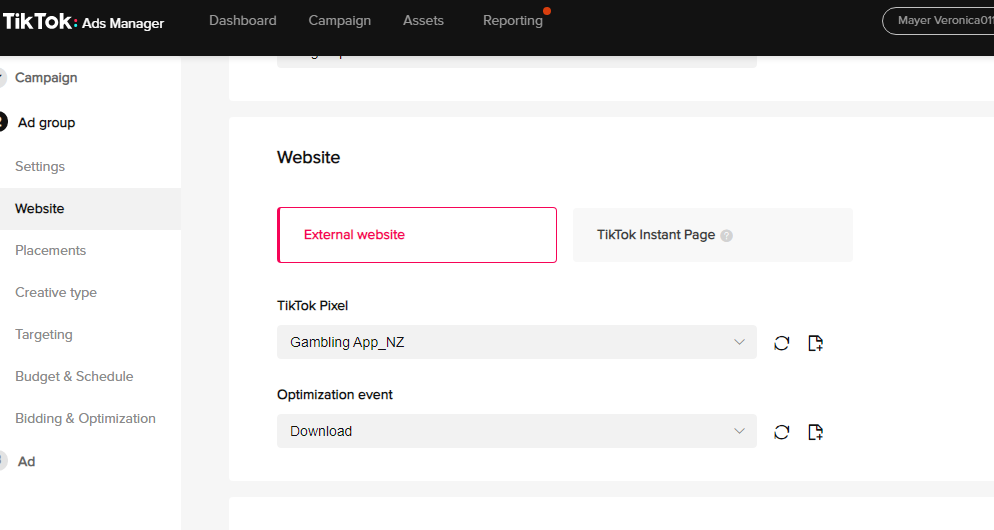Open the Campaign top menu
This screenshot has width=994, height=530.
pos(340,20)
